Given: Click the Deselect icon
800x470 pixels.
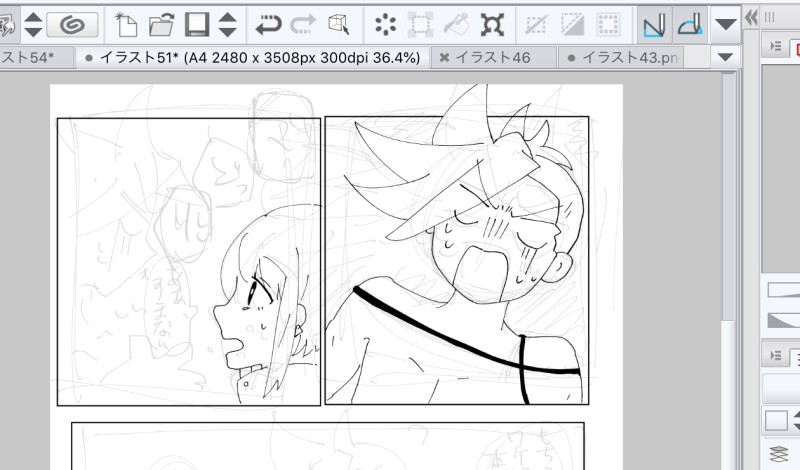Looking at the screenshot, I should [536, 24].
